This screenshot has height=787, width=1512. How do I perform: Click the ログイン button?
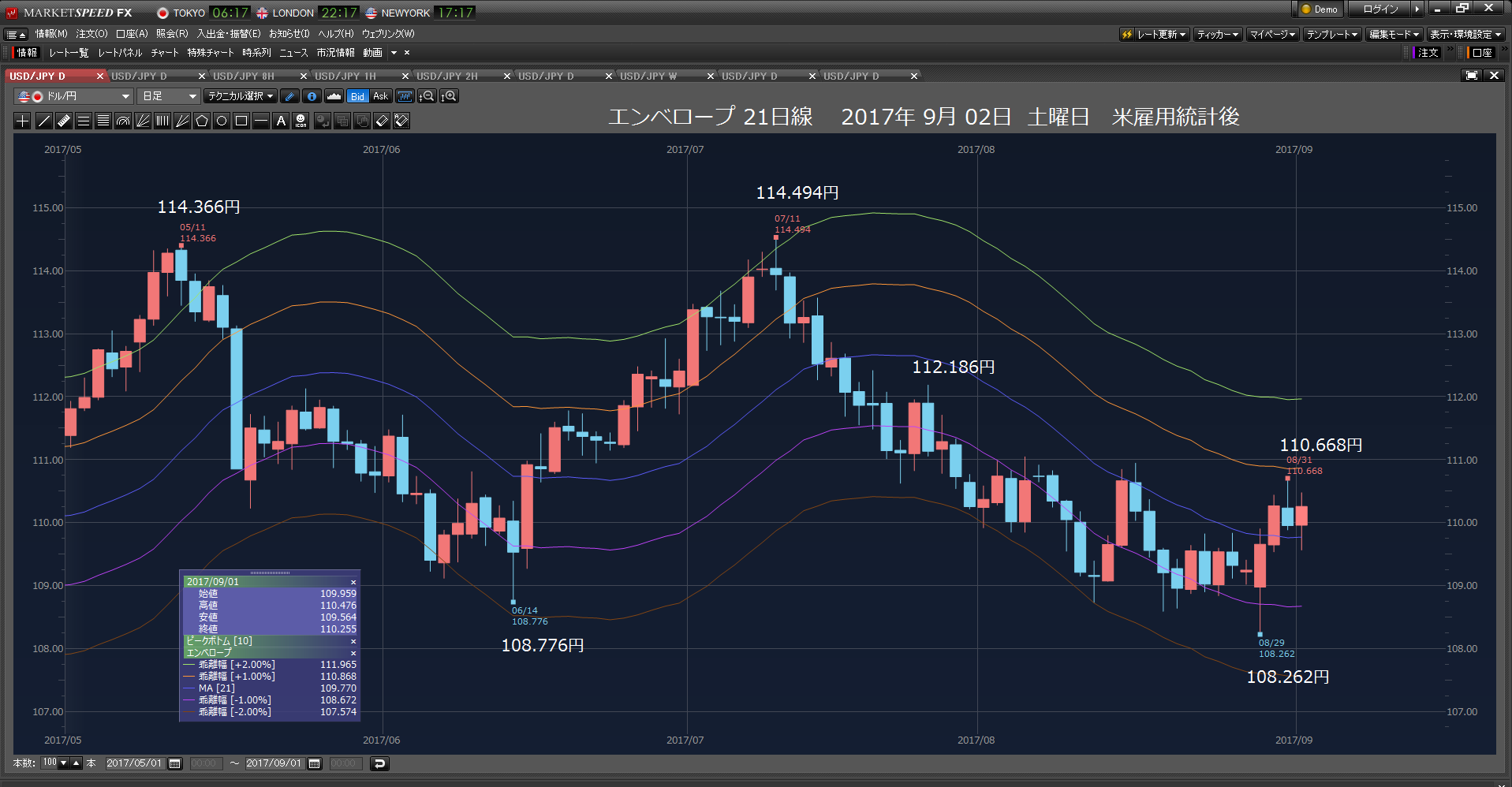pyautogui.click(x=1379, y=9)
